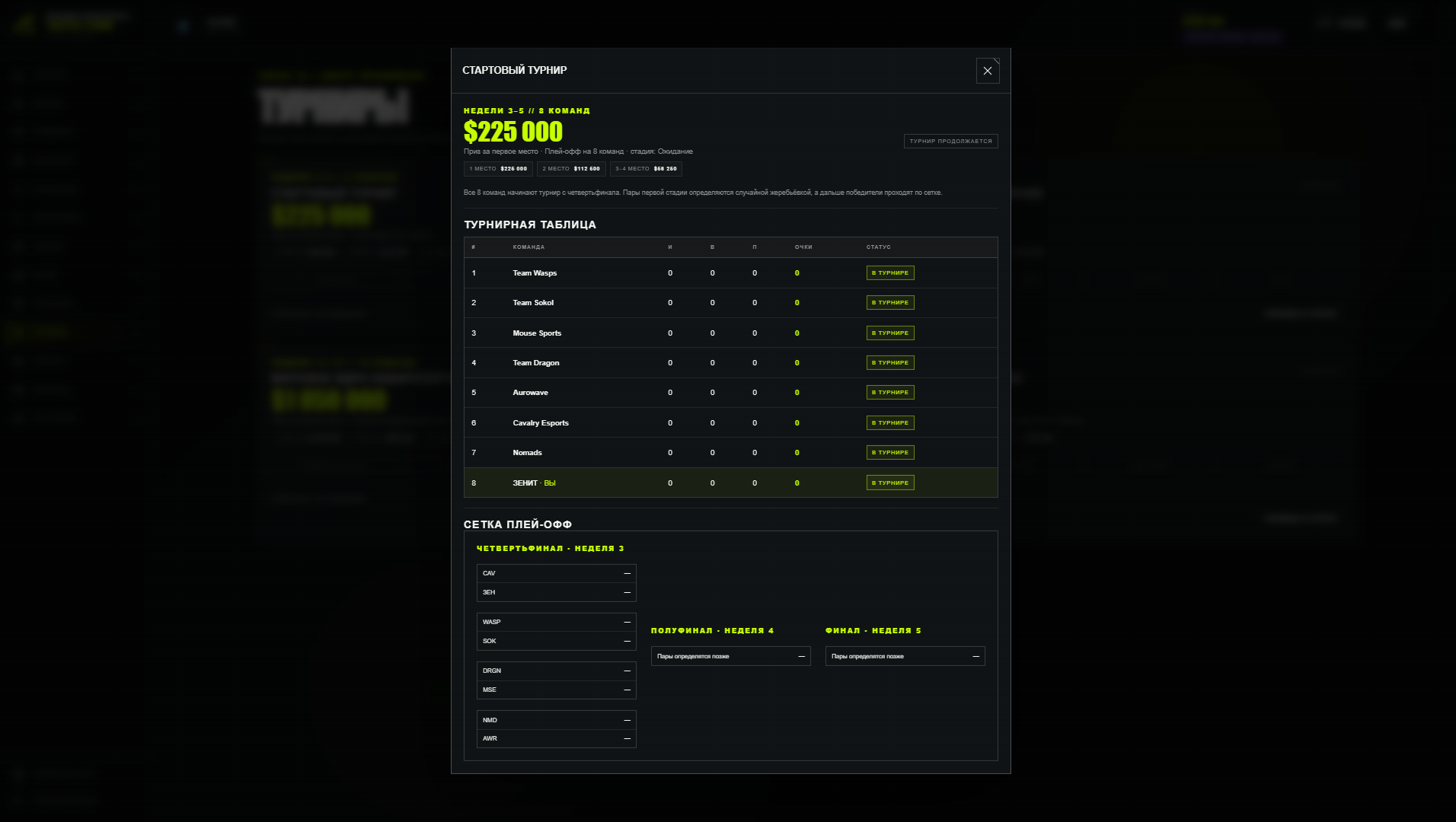
Task: Select Team Sokol row in standings
Action: [731, 303]
